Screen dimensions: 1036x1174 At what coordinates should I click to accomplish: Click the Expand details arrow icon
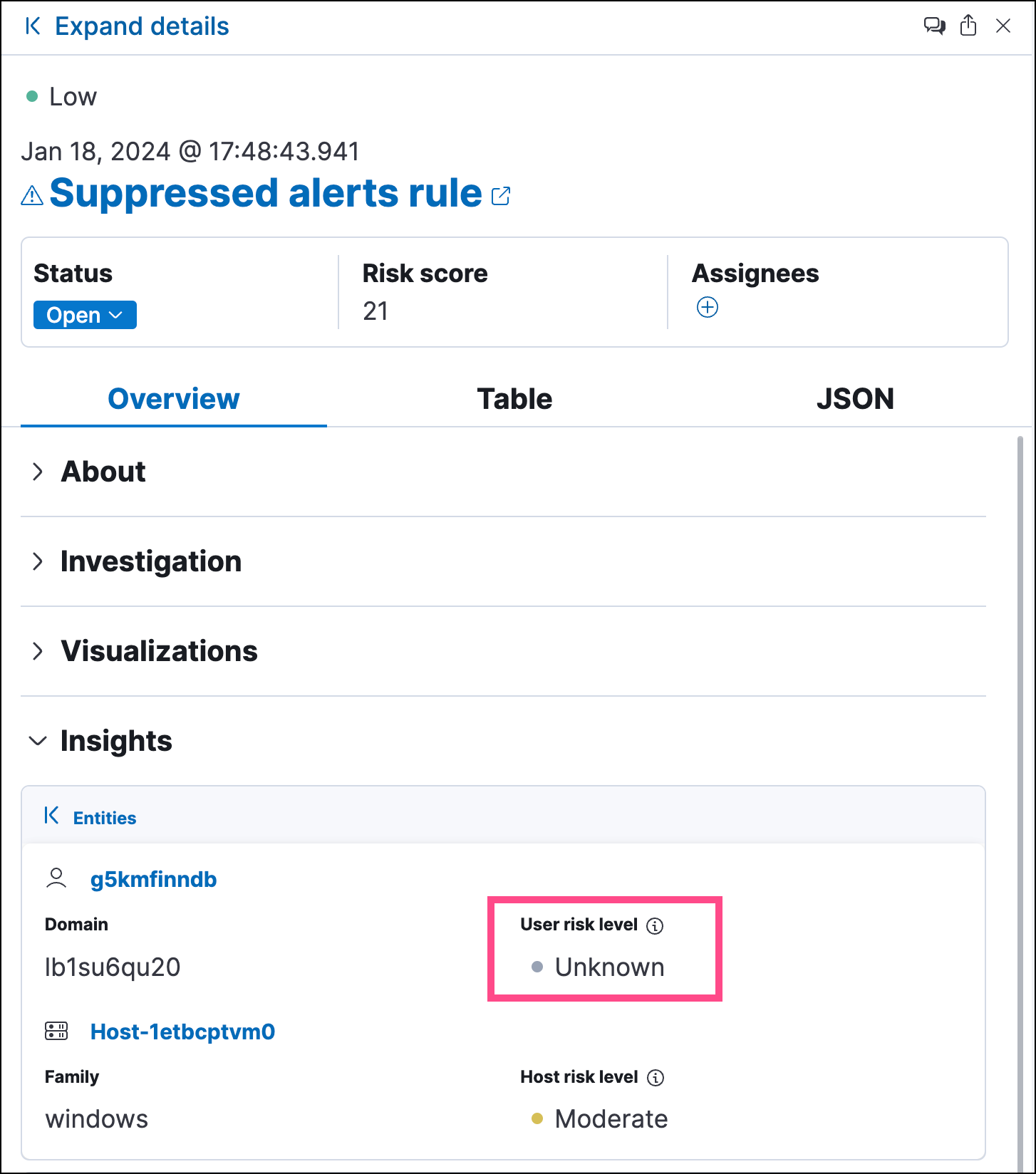(33, 26)
